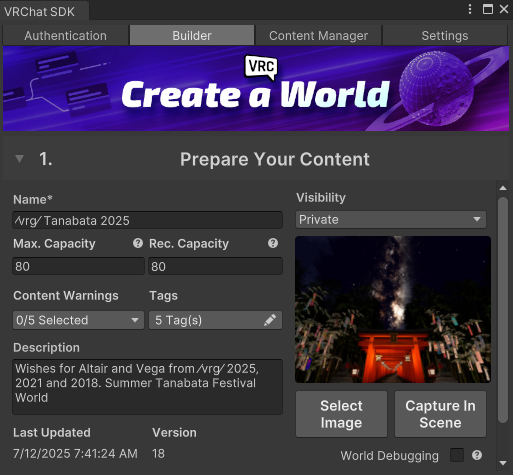
Task: Click the Version number 18
Action: click(x=158, y=454)
